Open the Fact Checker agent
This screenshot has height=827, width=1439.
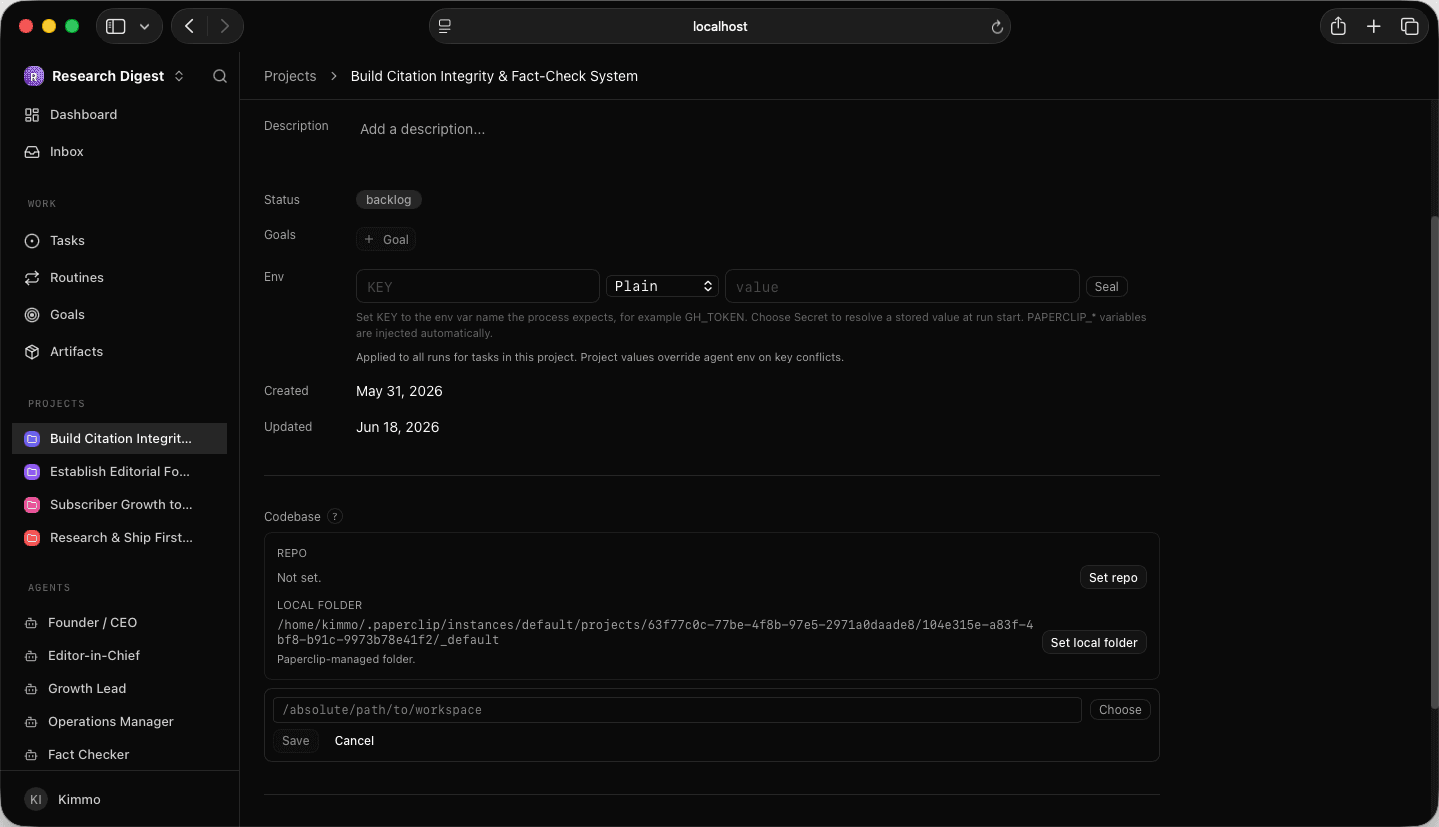pyautogui.click(x=119, y=755)
